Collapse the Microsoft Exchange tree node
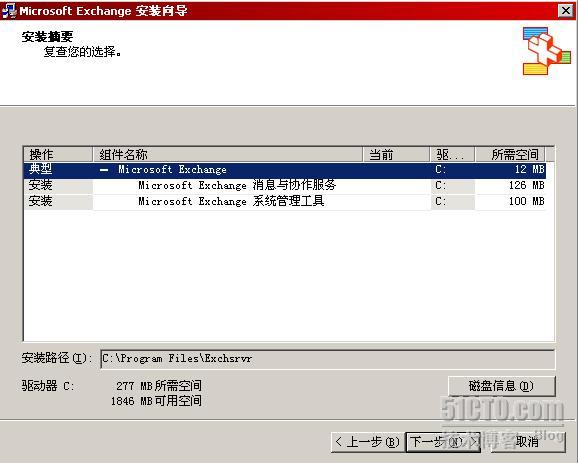Viewport: 578px width, 463px height. (x=104, y=170)
